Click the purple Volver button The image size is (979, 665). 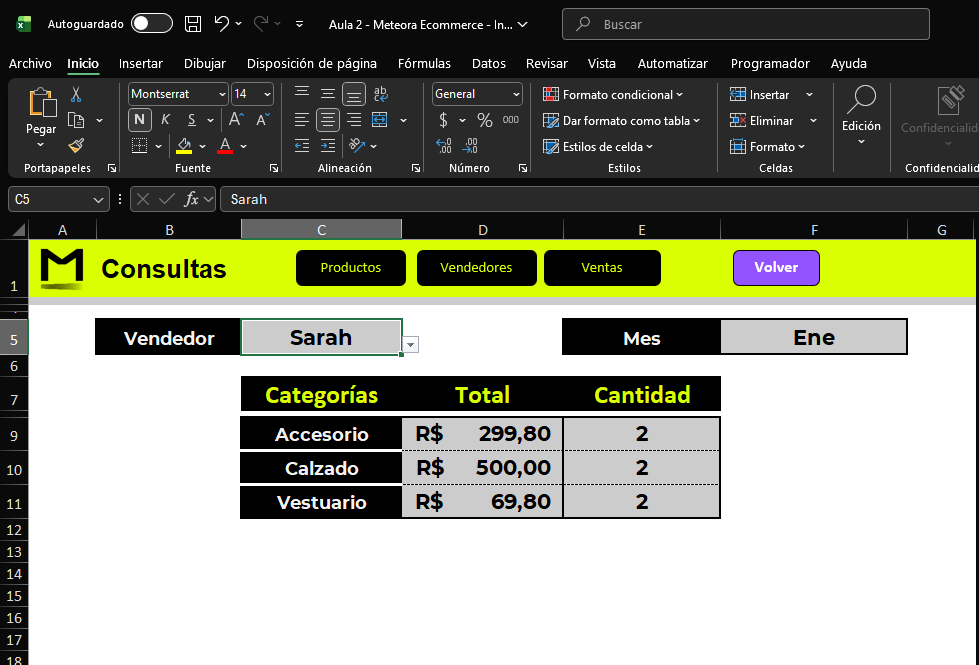coord(776,268)
